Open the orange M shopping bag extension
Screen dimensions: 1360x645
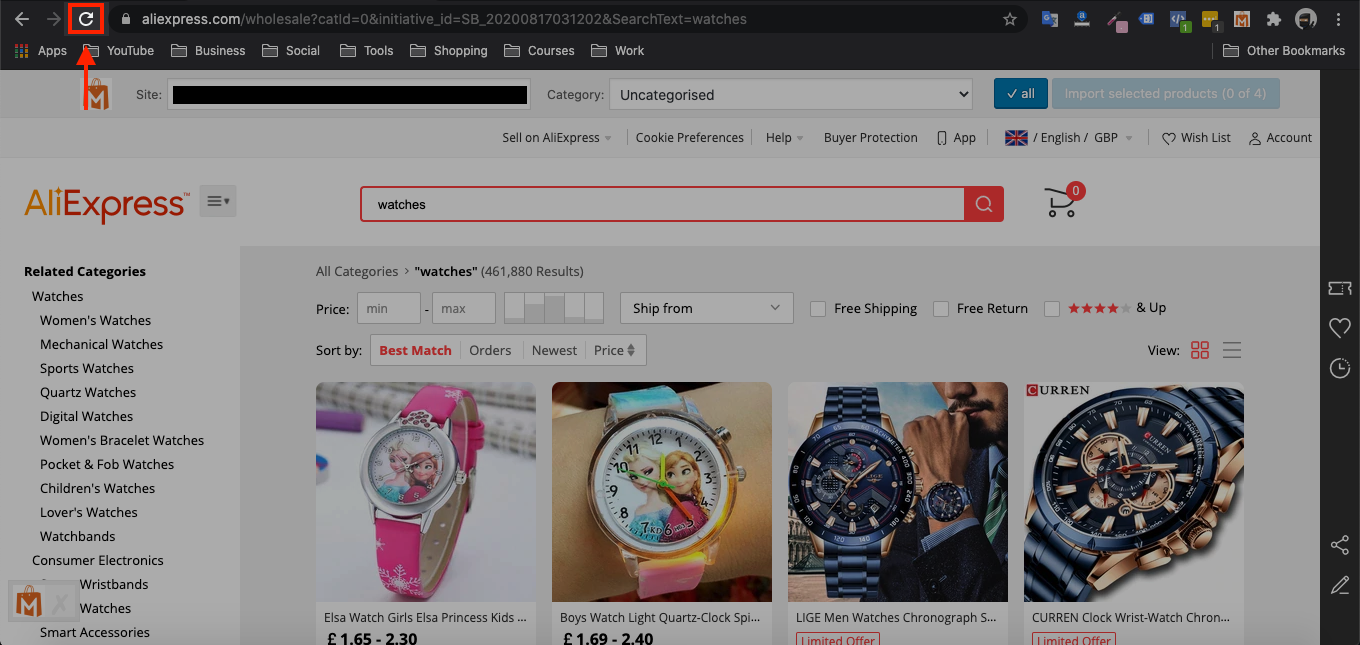pos(1242,19)
